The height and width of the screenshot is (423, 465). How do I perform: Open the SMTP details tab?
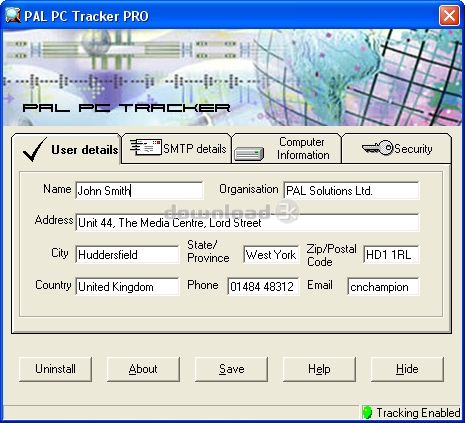tap(176, 148)
